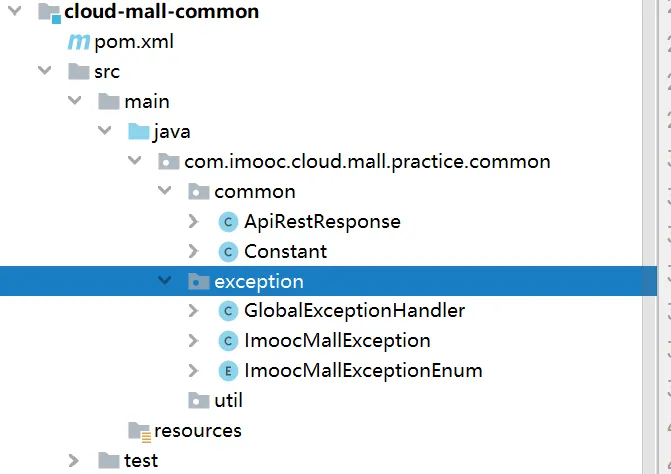Select the common package label
Image resolution: width=671 pixels, height=474 pixels.
click(x=254, y=191)
